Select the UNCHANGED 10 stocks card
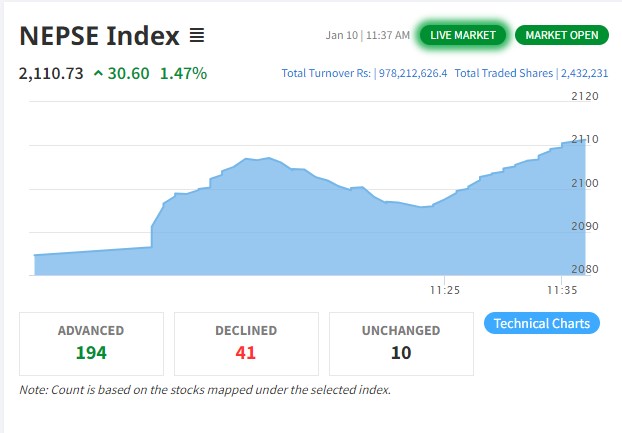 (x=401, y=342)
